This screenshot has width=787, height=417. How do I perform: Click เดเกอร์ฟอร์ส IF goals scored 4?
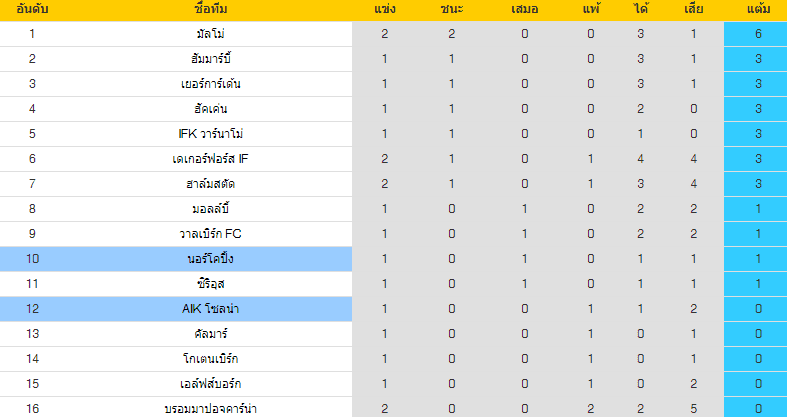pos(640,159)
